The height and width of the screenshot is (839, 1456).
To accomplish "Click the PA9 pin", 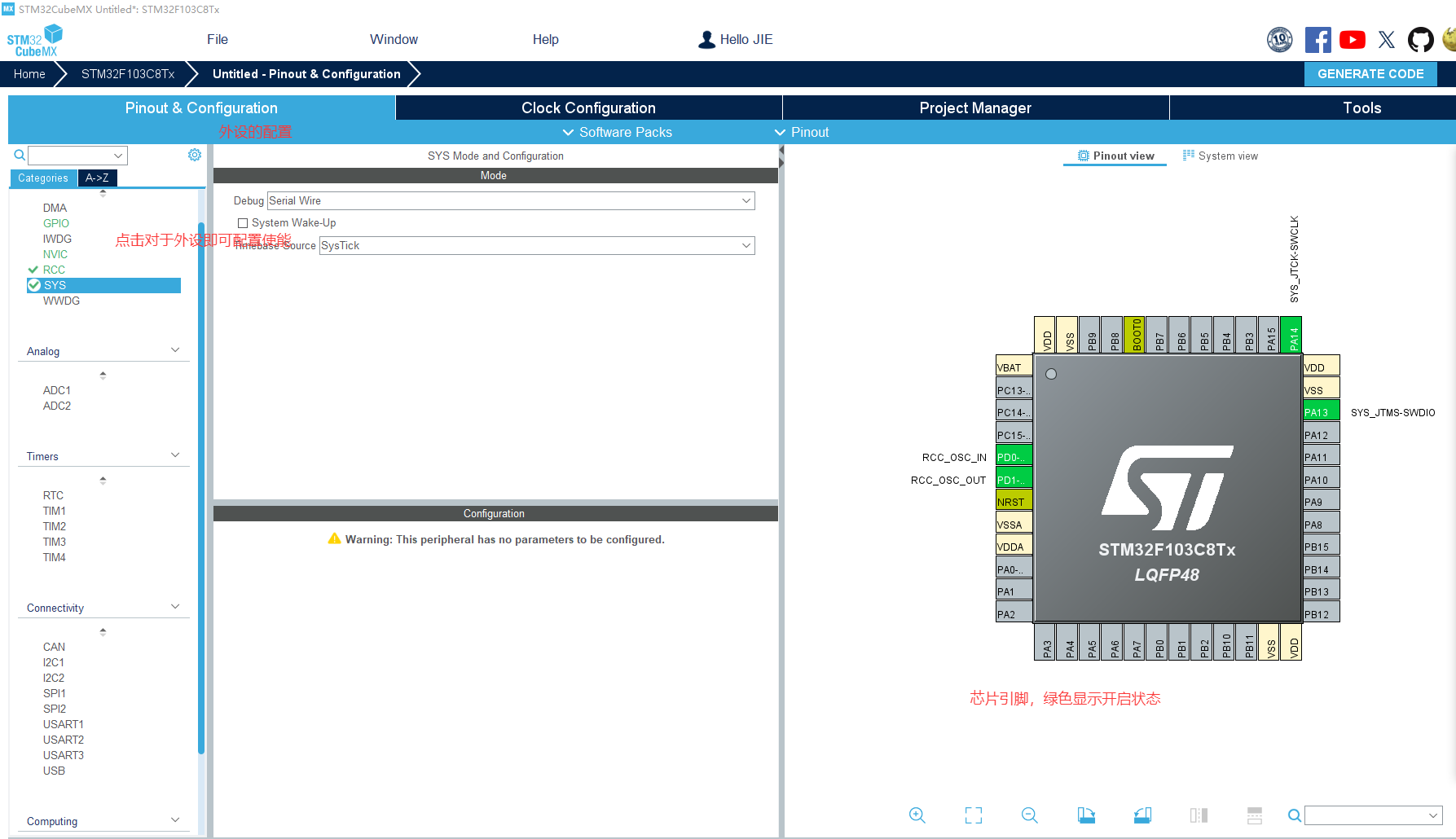I will click(1321, 502).
